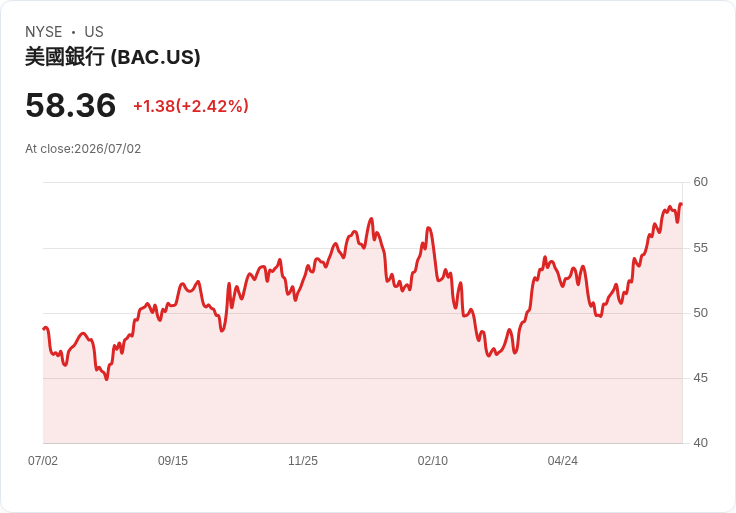This screenshot has height=513, width=736.
Task: Click the chart's starting point at left end
Action: 44,328
